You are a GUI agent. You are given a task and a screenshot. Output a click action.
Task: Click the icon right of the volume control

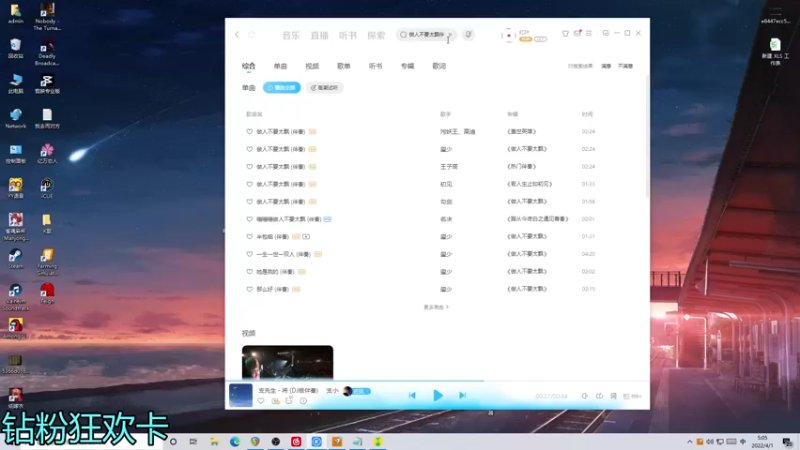pos(599,396)
